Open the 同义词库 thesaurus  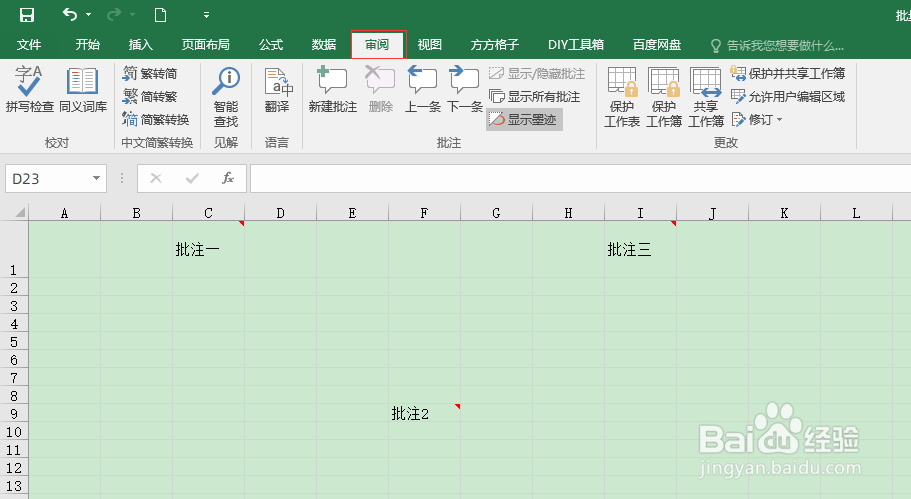[83, 89]
